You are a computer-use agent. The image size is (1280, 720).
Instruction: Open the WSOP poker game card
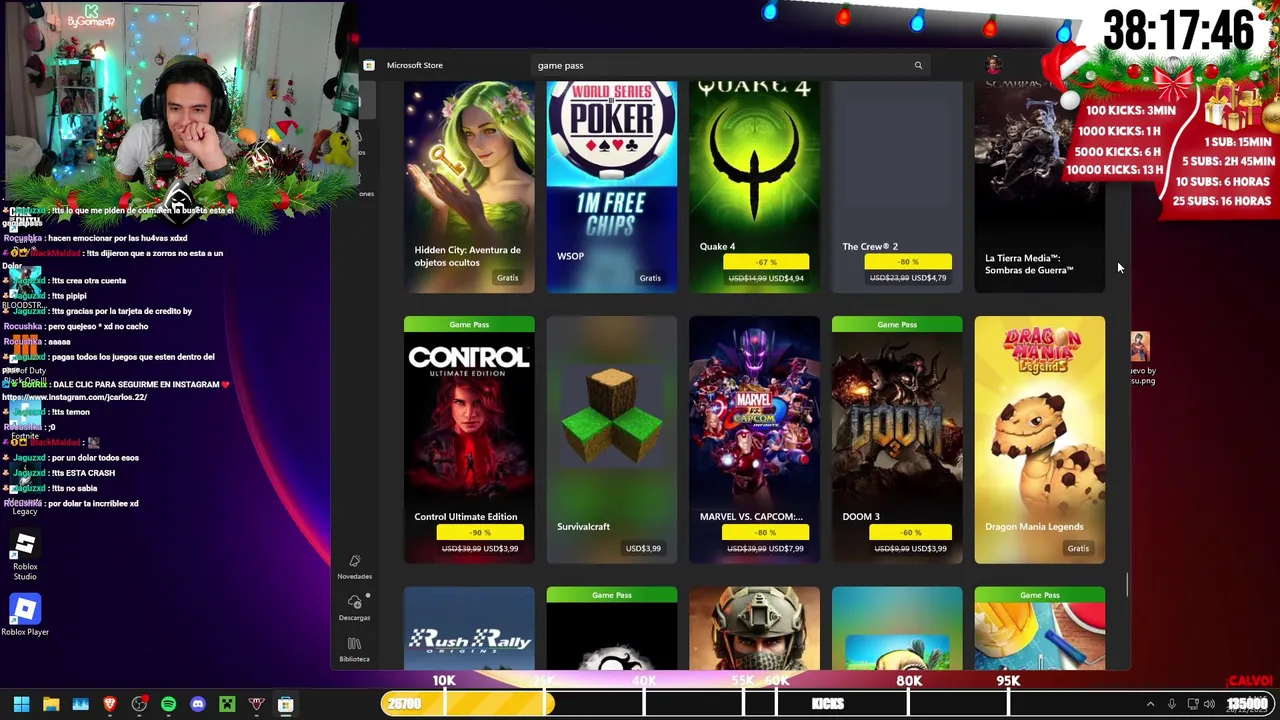[612, 187]
